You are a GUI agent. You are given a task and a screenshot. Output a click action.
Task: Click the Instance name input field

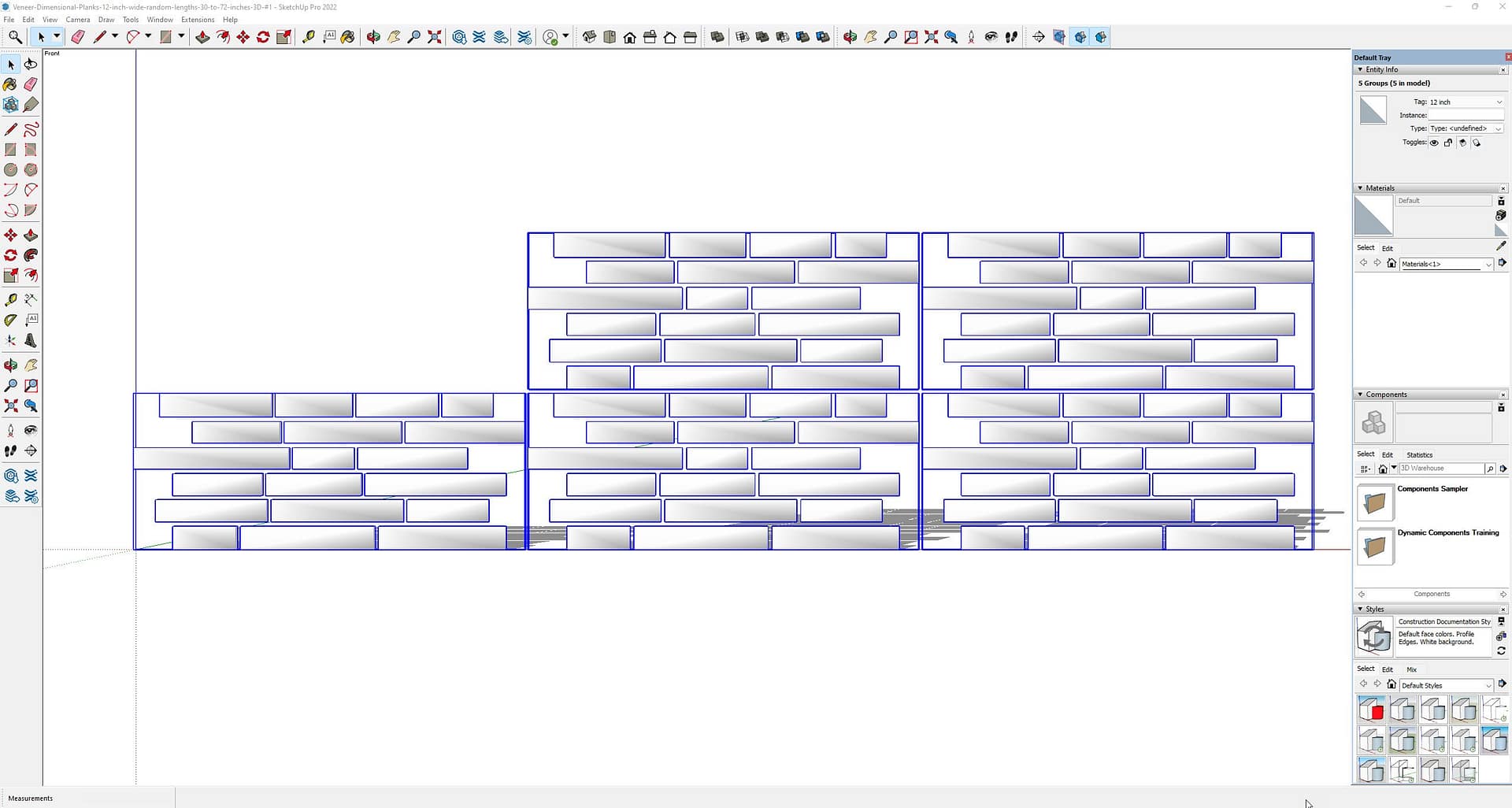(1466, 115)
